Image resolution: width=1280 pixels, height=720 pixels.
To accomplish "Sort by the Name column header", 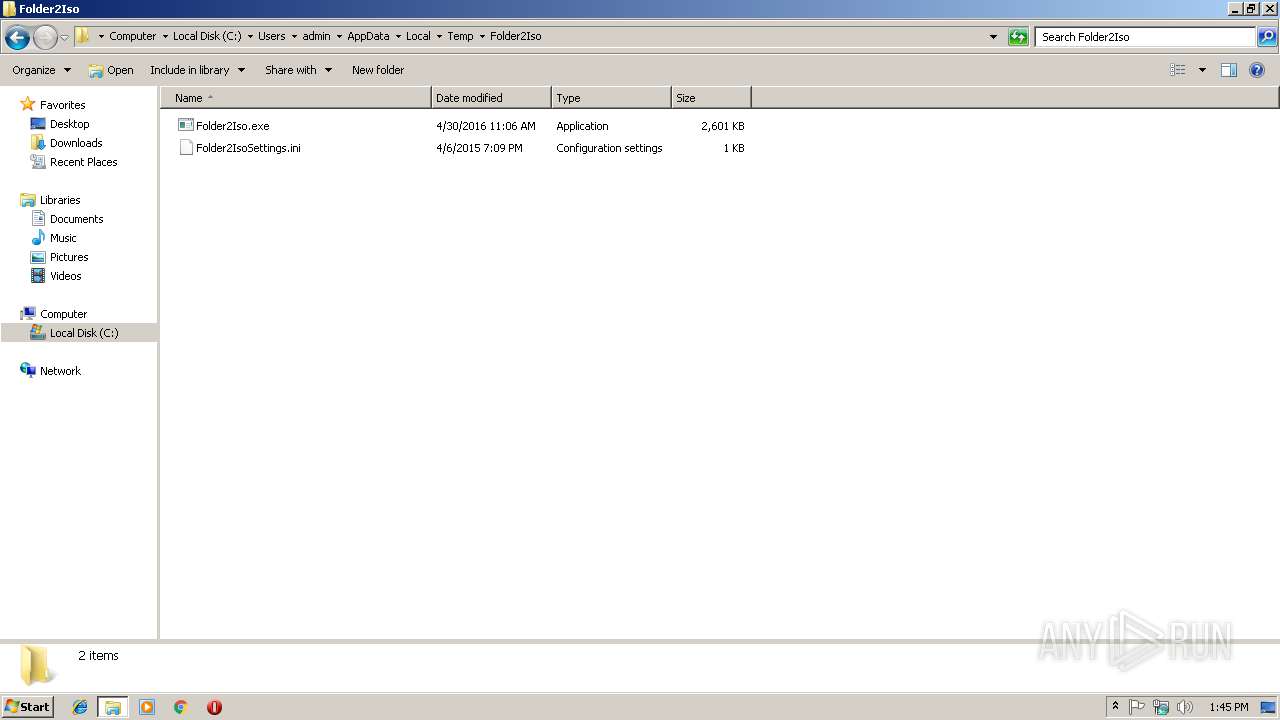I will click(x=295, y=98).
